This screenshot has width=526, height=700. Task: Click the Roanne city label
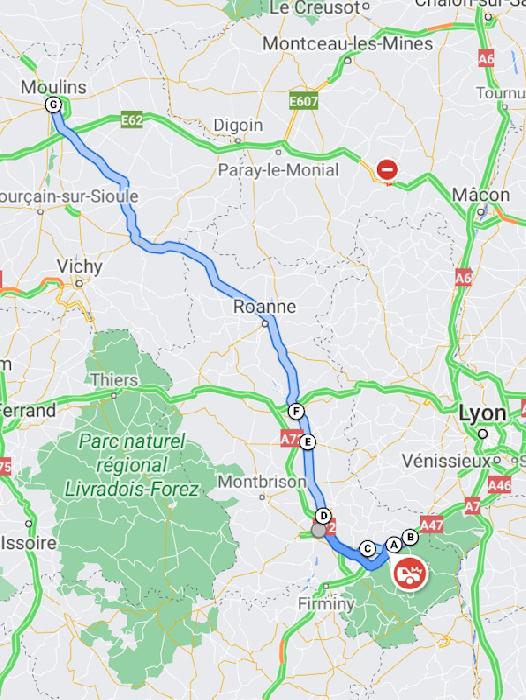coord(264,307)
